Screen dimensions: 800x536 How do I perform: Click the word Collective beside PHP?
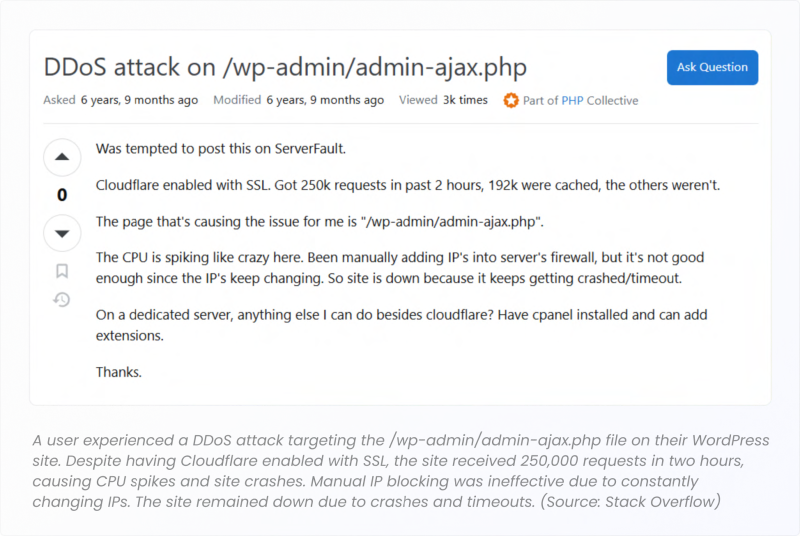612,100
